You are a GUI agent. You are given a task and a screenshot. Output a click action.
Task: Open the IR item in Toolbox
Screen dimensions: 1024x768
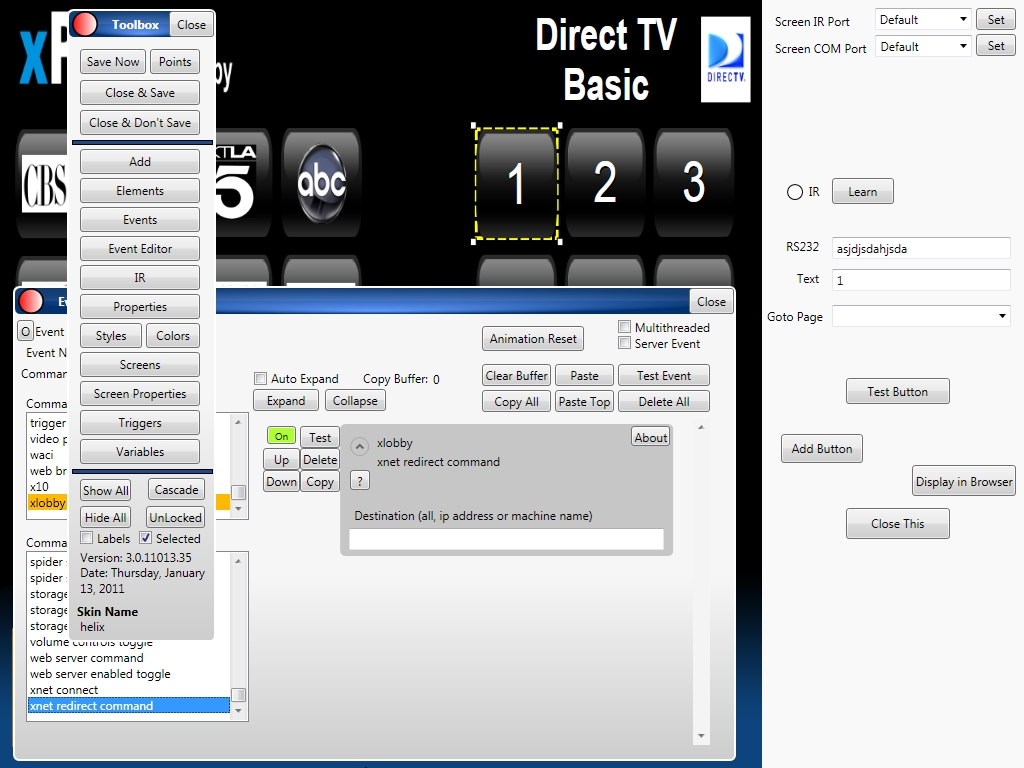[140, 278]
